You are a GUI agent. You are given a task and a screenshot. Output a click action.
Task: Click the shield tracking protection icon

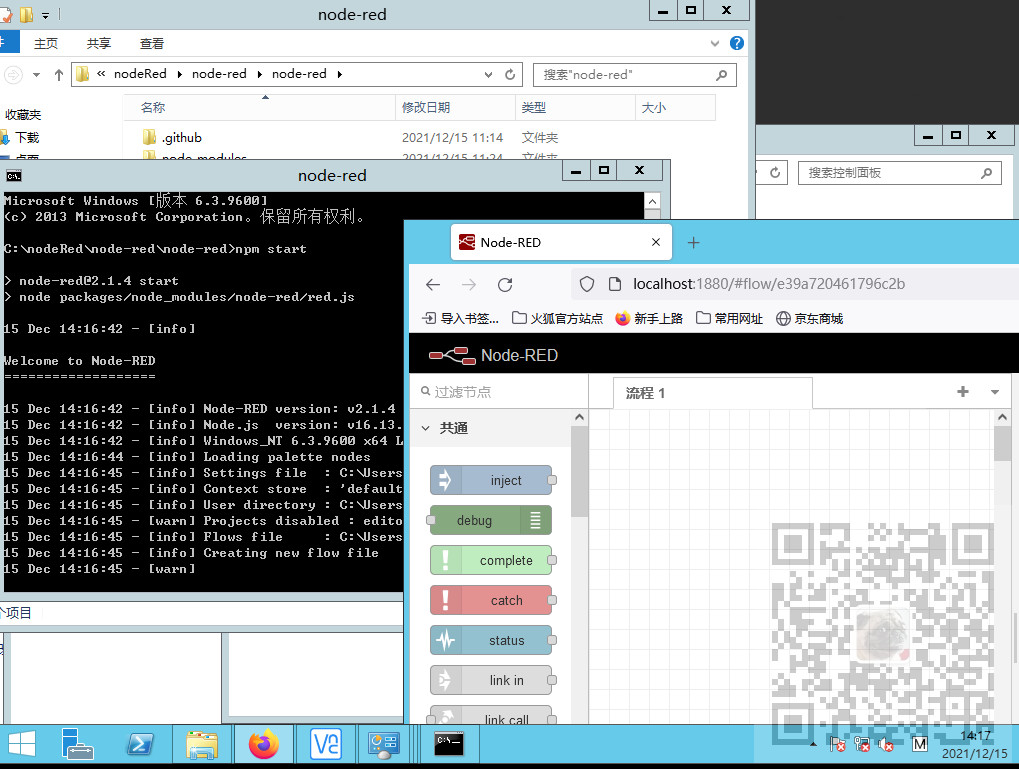587,284
